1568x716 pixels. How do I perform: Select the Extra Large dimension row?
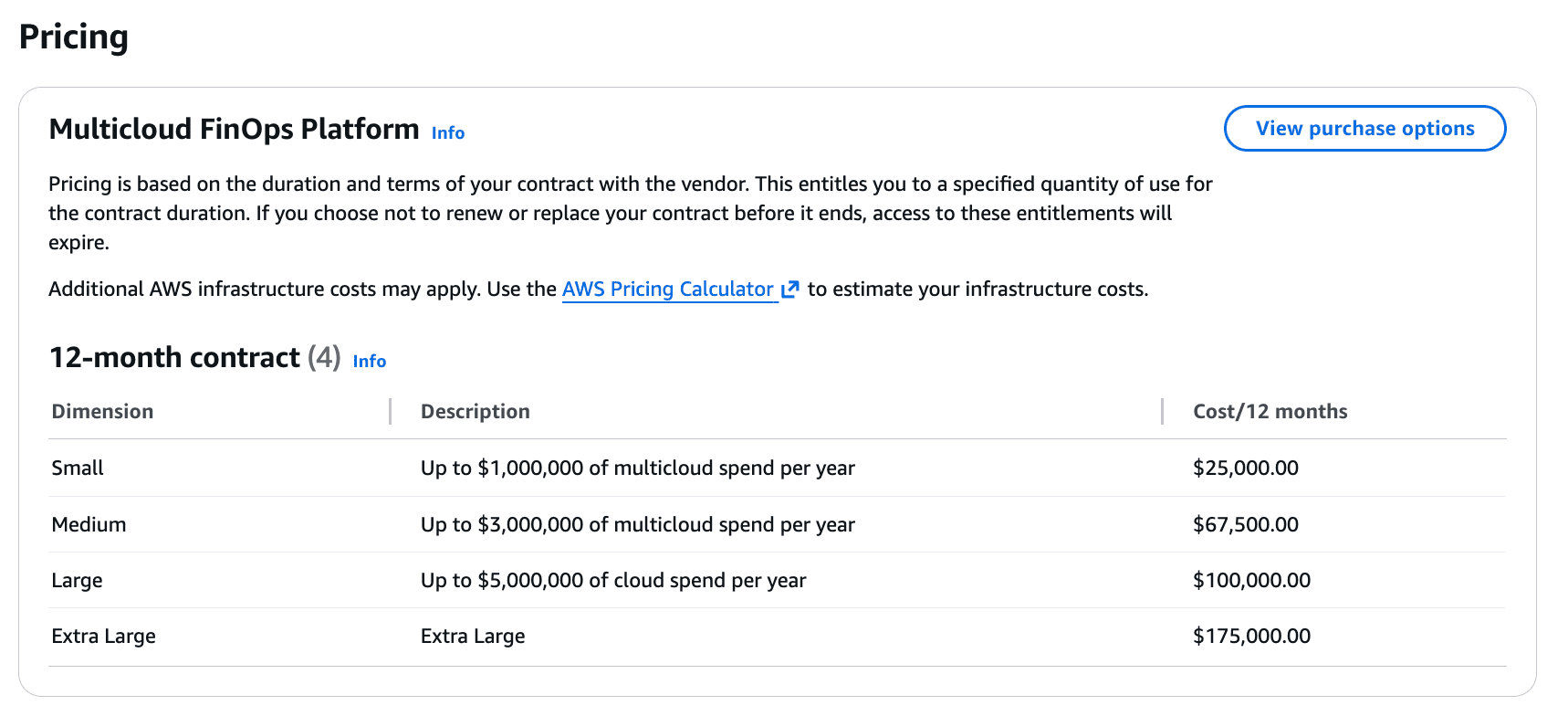point(103,636)
